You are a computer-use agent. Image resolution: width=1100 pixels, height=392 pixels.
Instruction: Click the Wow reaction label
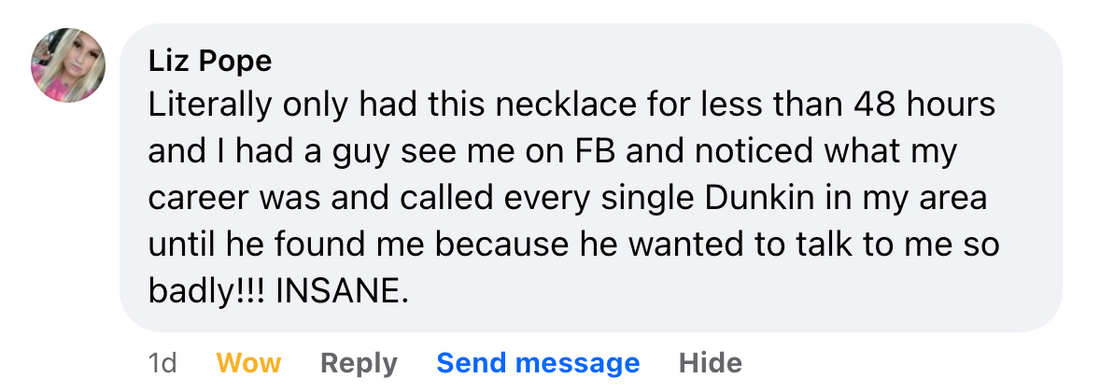pos(248,363)
